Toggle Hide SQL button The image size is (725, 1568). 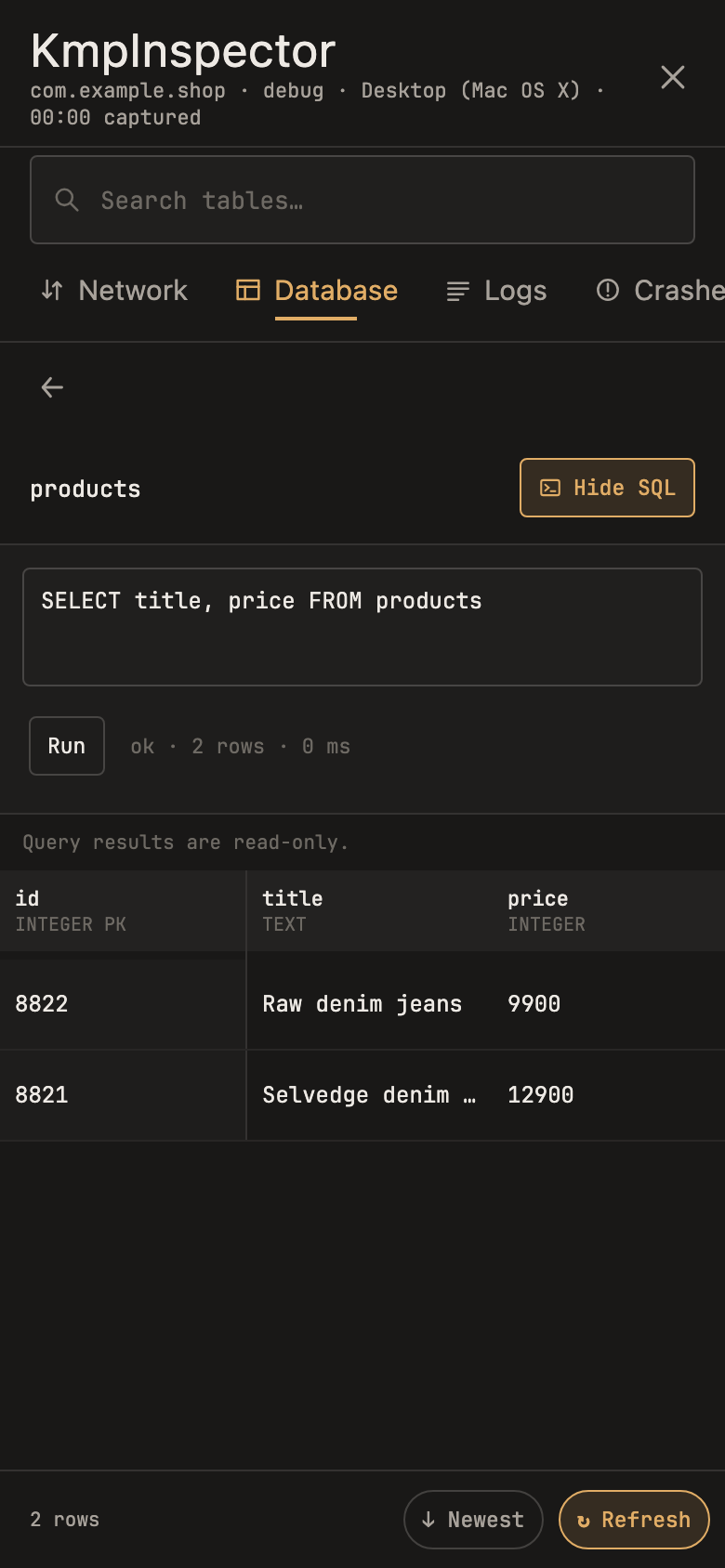607,488
